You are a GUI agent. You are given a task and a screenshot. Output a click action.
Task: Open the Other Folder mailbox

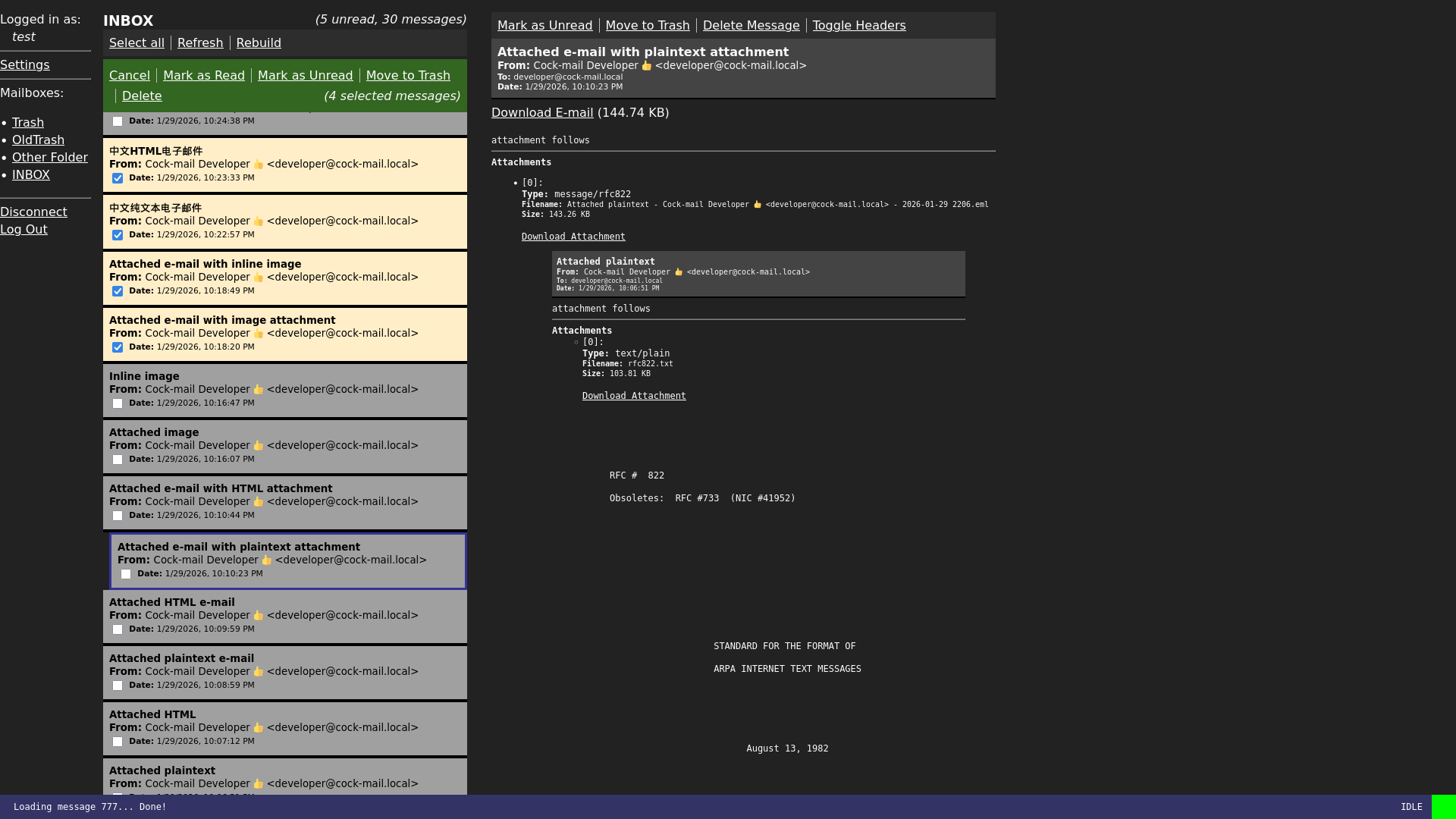click(49, 157)
